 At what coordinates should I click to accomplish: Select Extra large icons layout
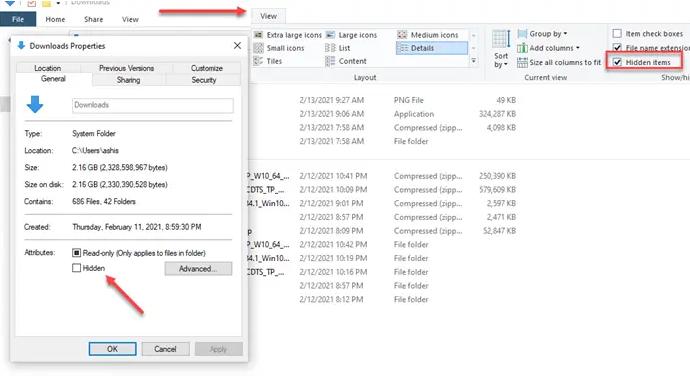click(x=288, y=35)
